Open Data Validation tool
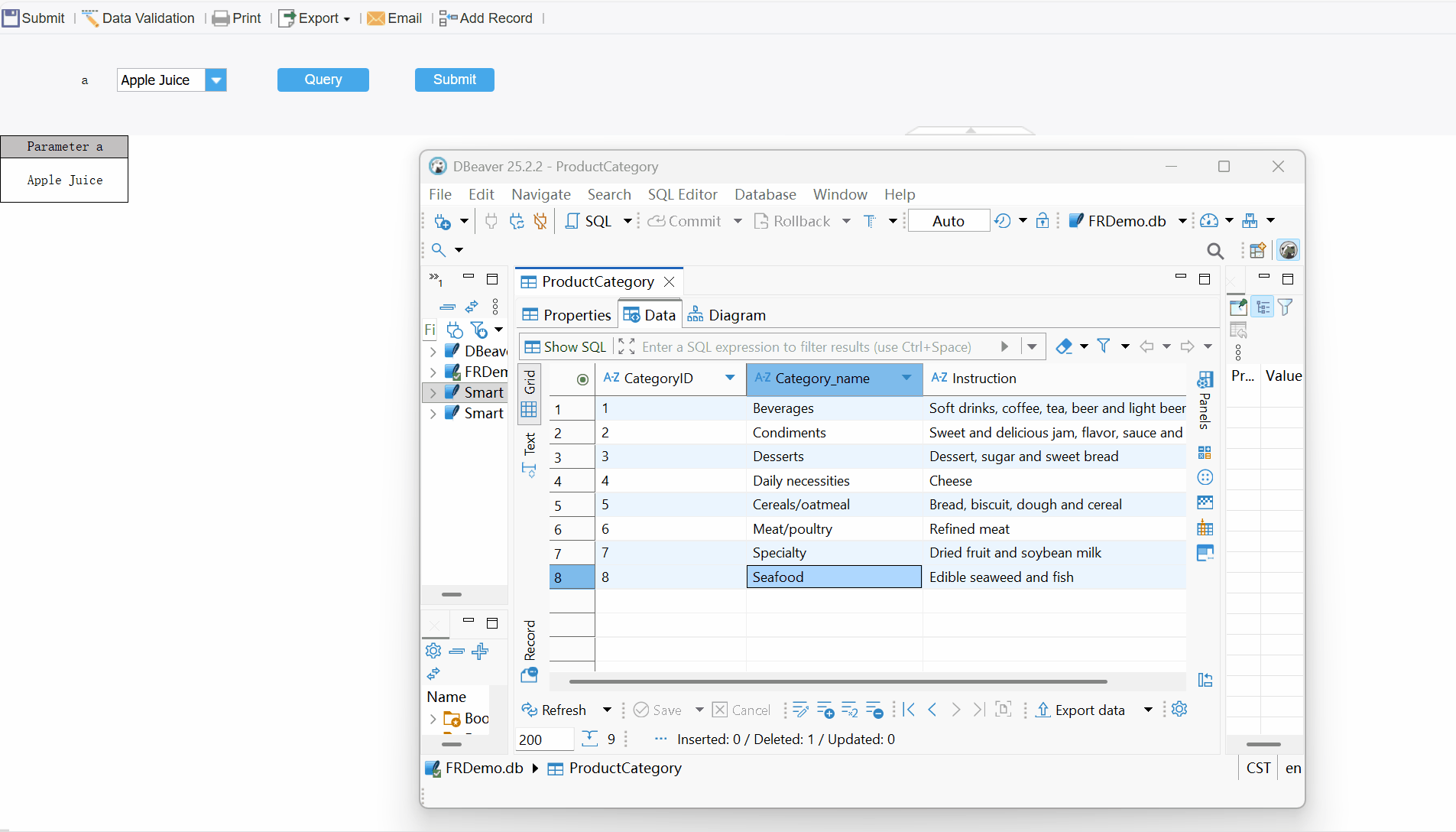 tap(138, 18)
